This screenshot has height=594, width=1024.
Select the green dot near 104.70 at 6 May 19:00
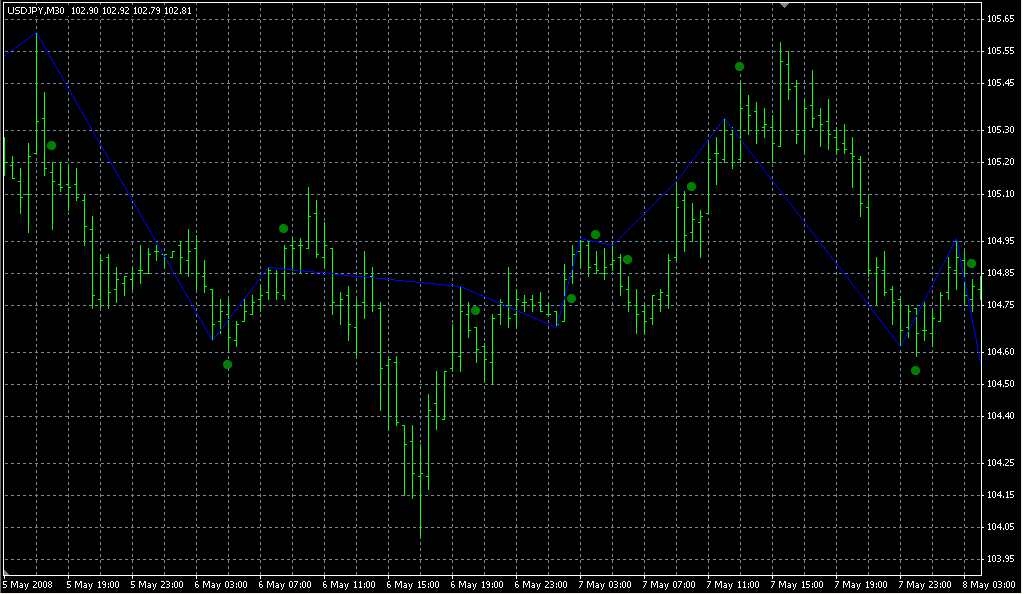point(476,311)
